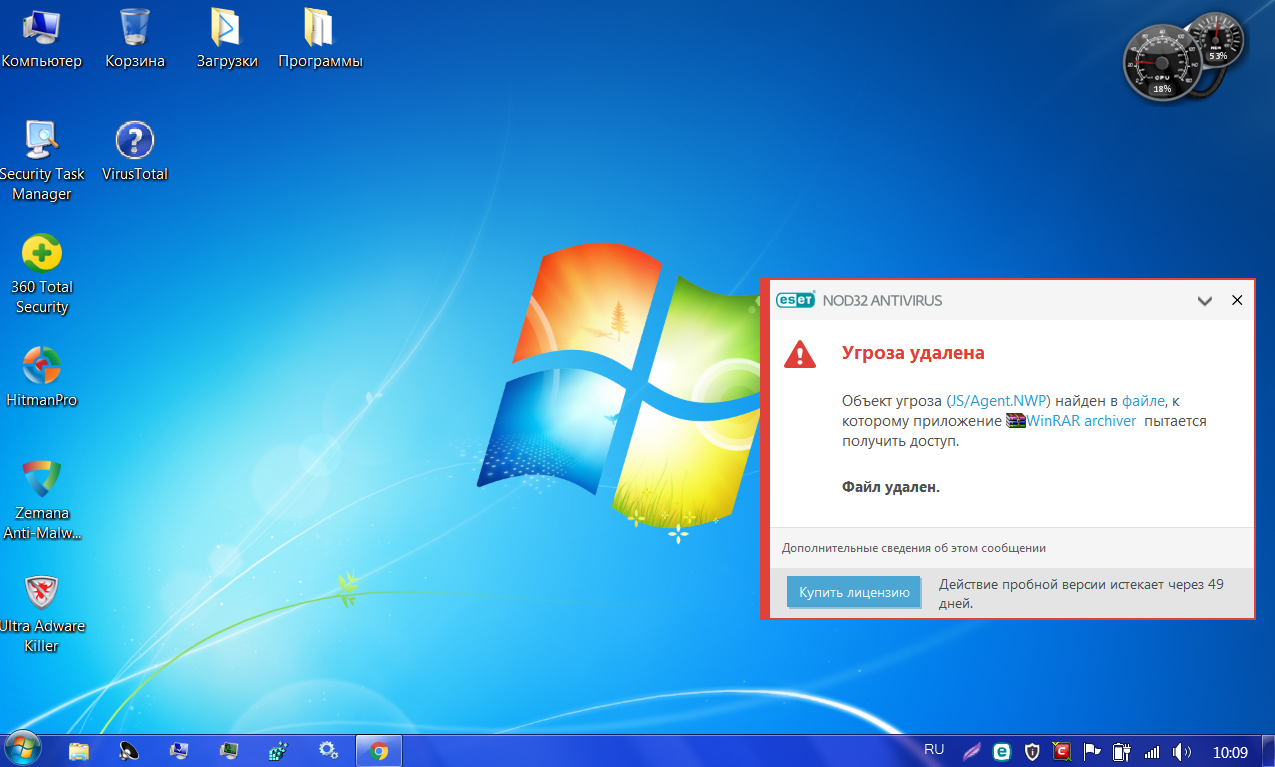Viewport: 1275px width, 767px height.
Task: Click the Show desktop strip
Action: (1268, 751)
